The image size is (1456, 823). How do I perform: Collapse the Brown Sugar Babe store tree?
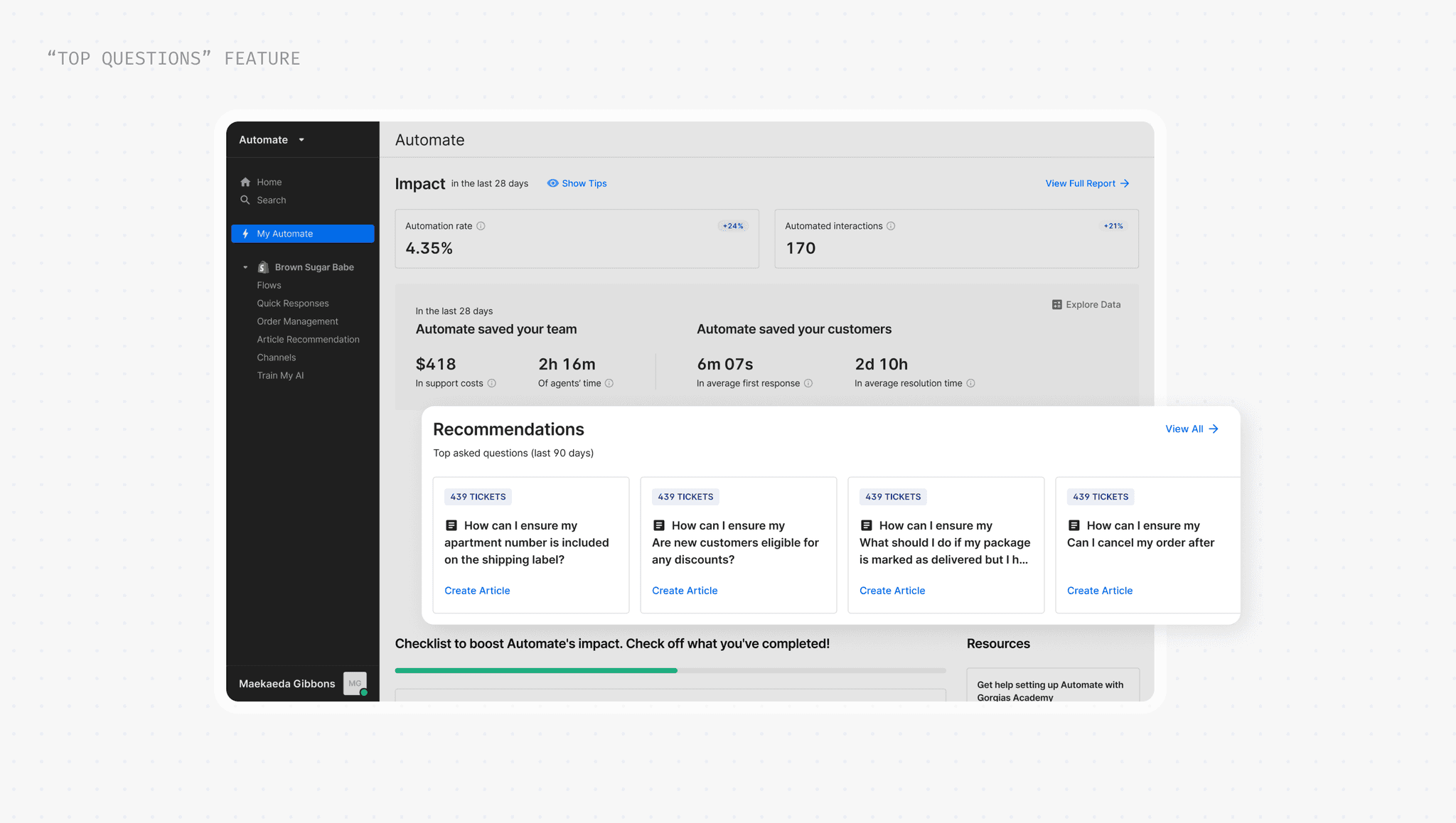point(245,267)
